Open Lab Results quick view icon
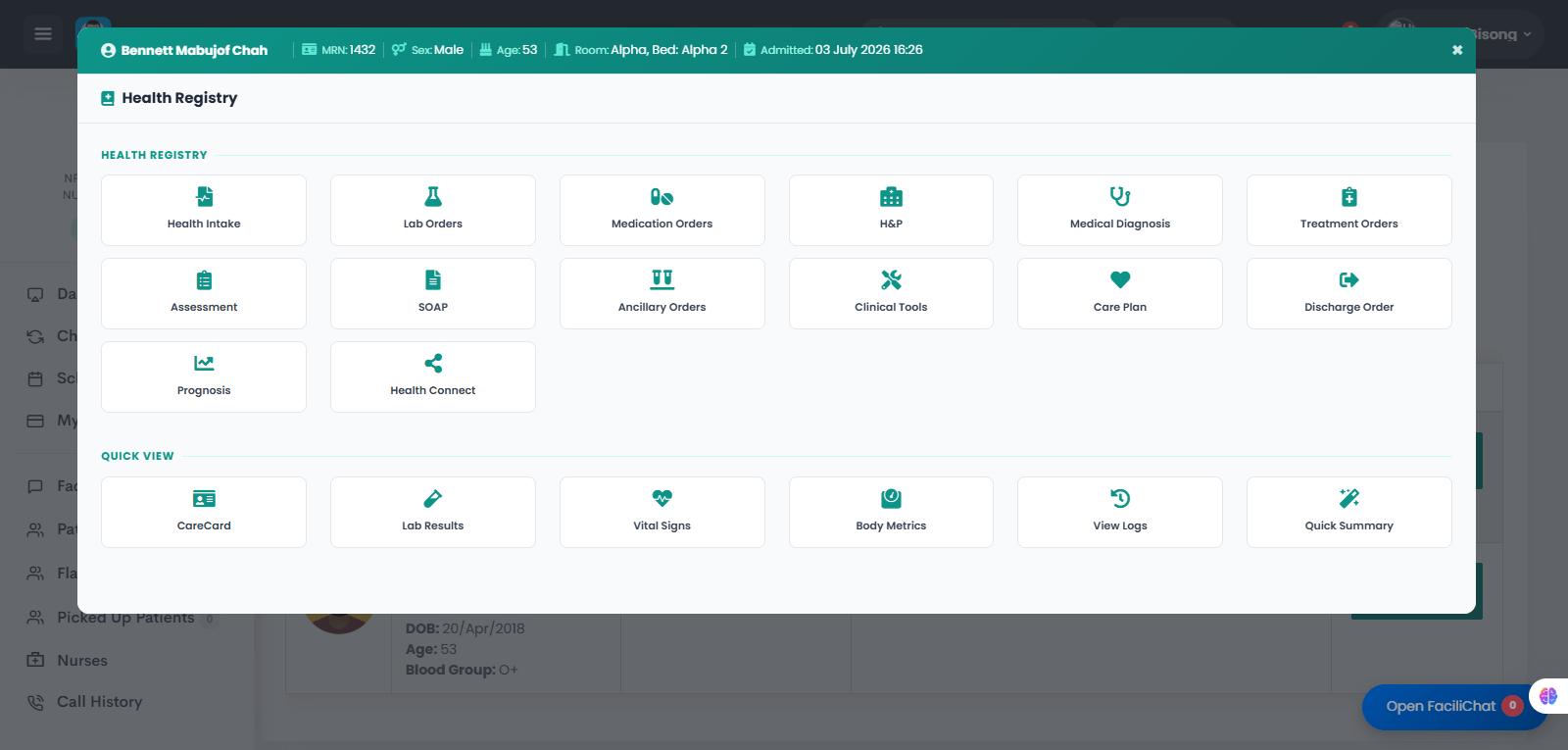The image size is (1568, 750). [x=433, y=499]
